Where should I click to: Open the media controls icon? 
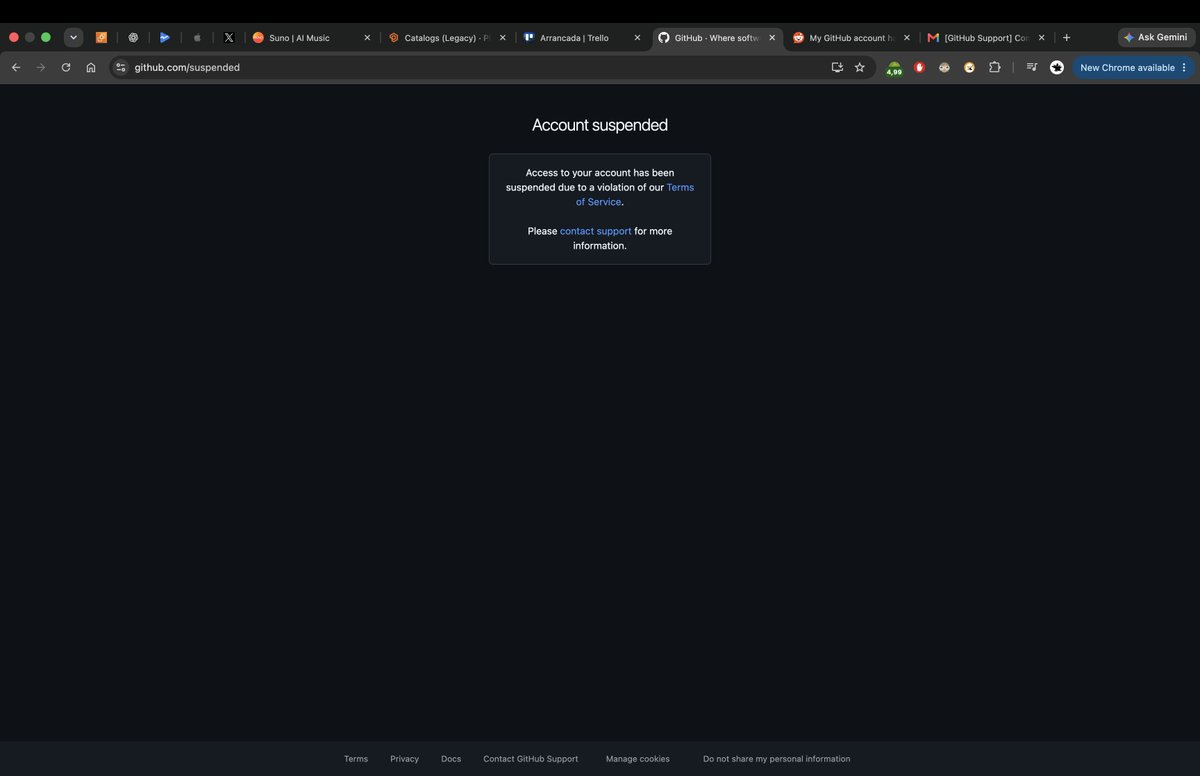click(x=1032, y=67)
